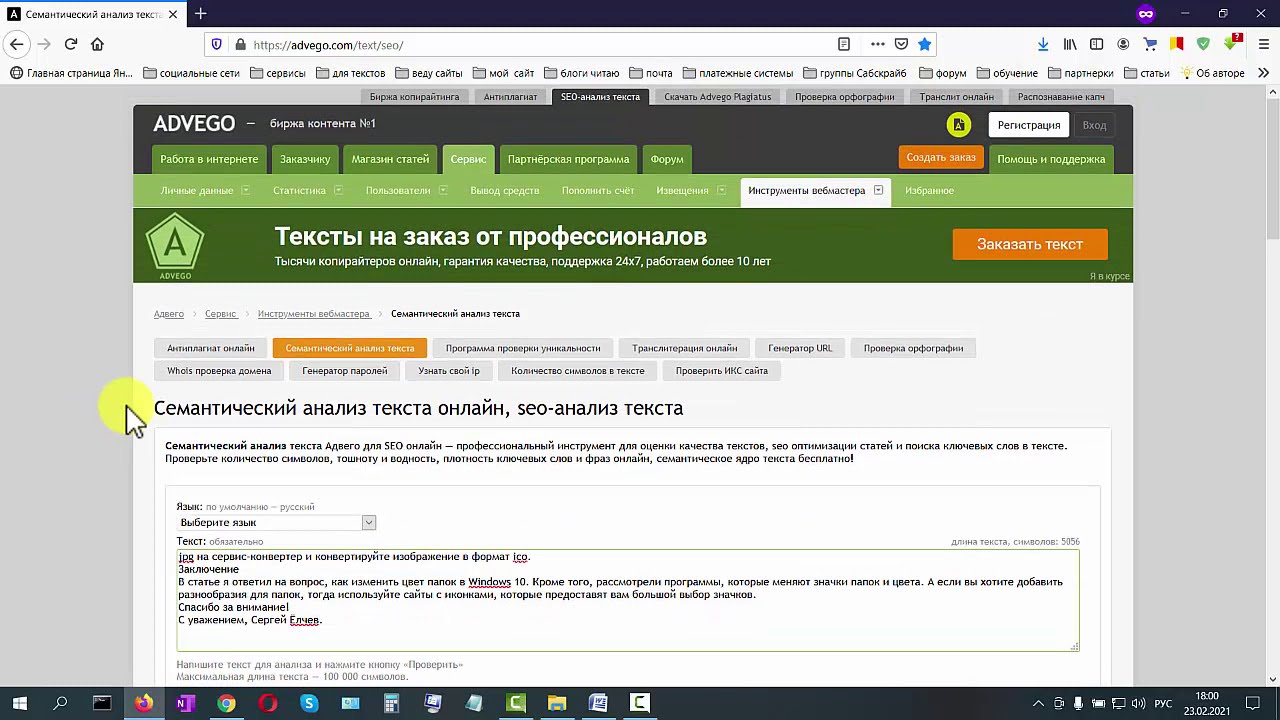Open the Антиплагиат онлайн tool link
This screenshot has width=1280, height=720.
tap(211, 348)
